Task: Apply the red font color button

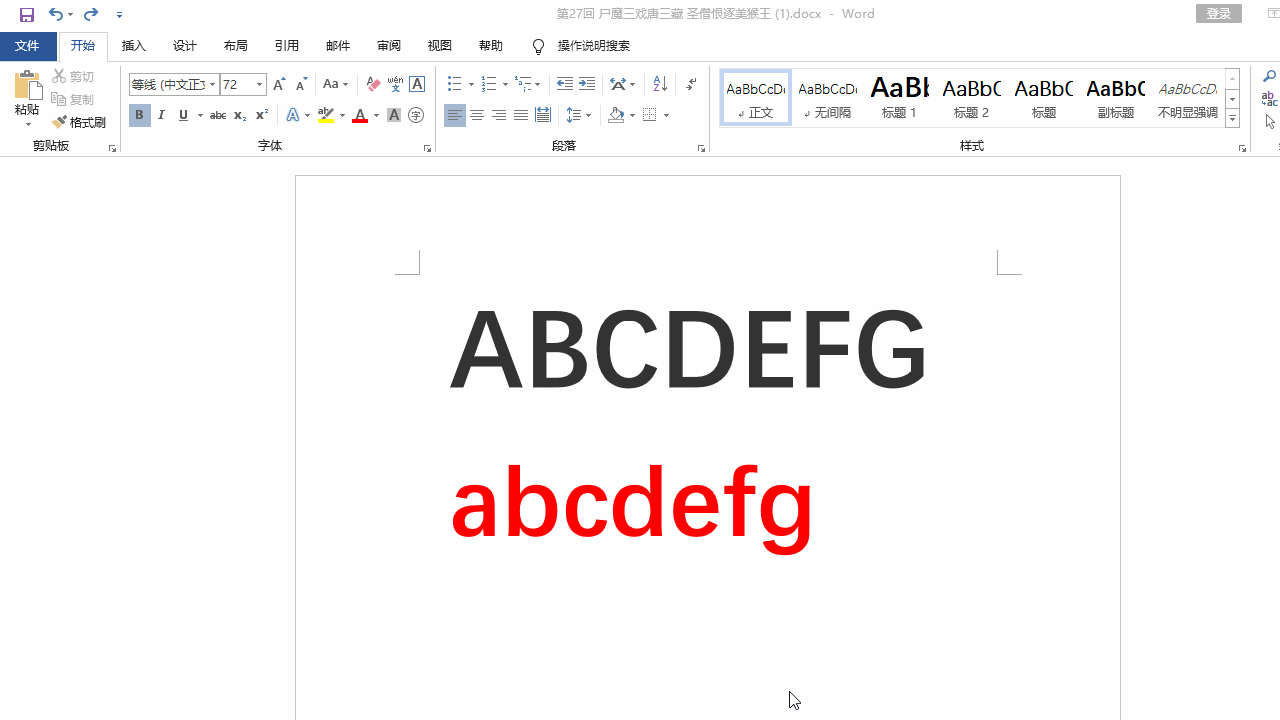Action: (x=360, y=116)
